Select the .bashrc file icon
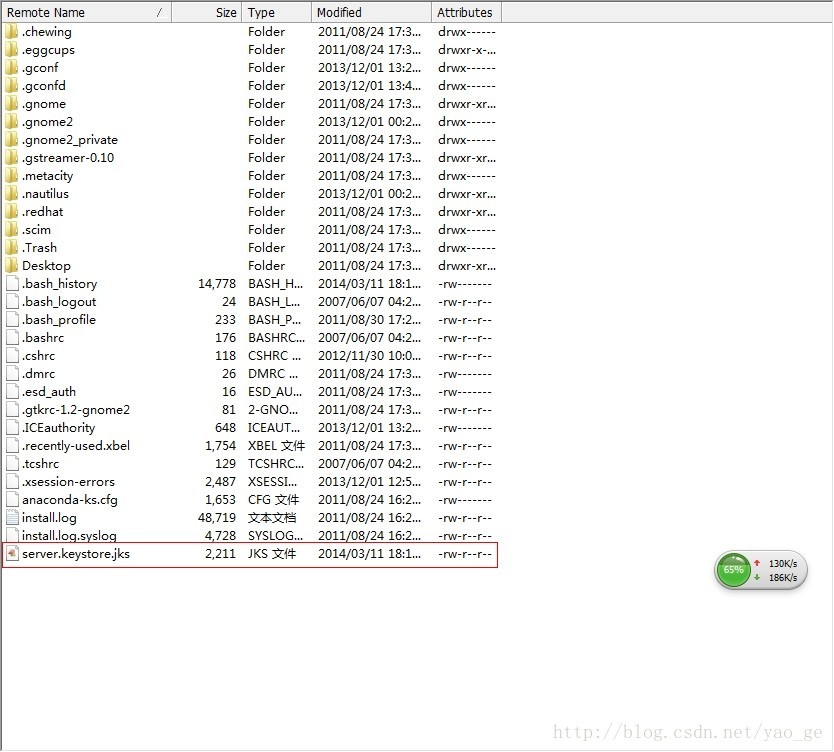This screenshot has width=834, height=752. 12,338
